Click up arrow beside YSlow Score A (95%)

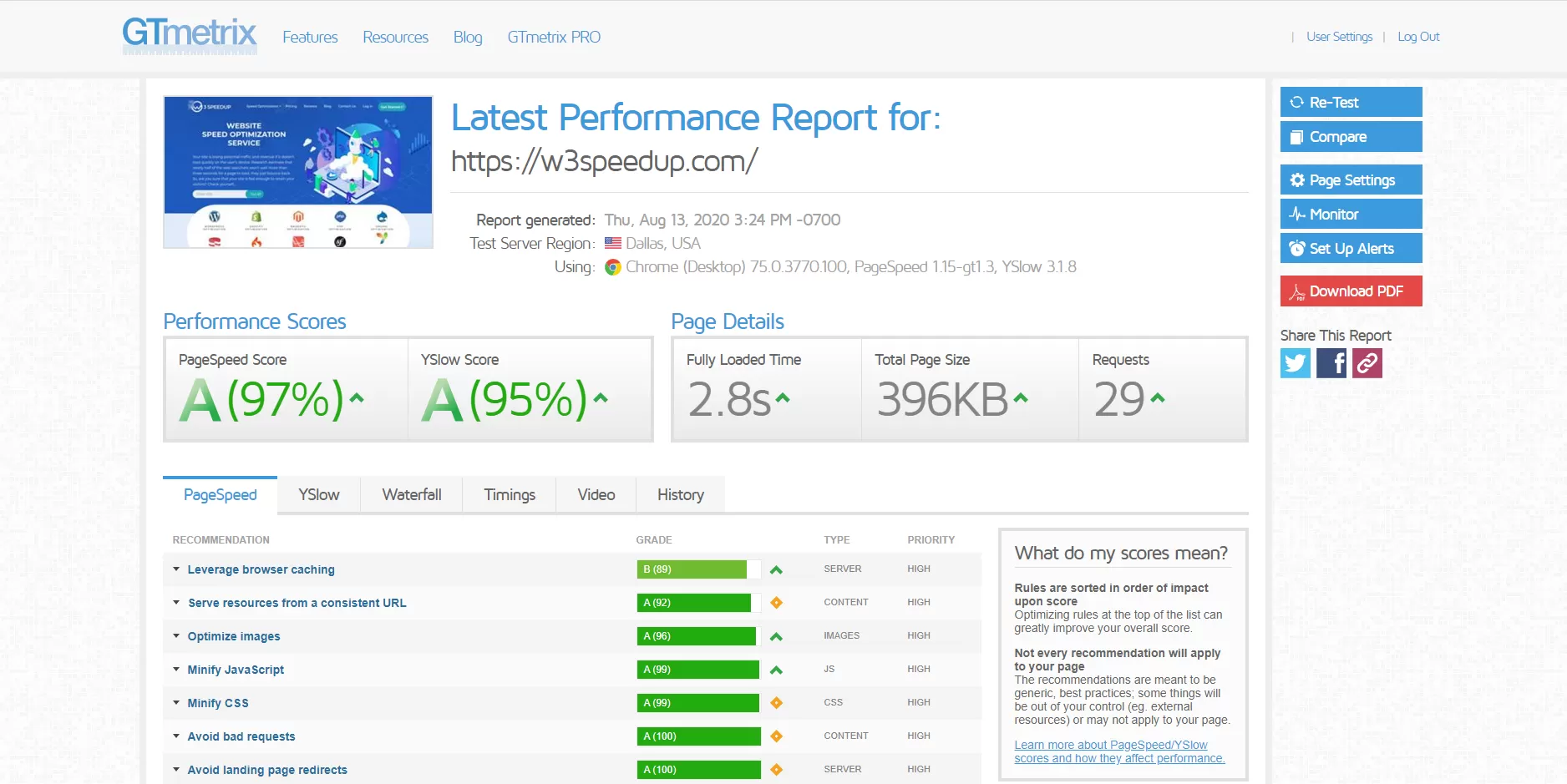(601, 398)
